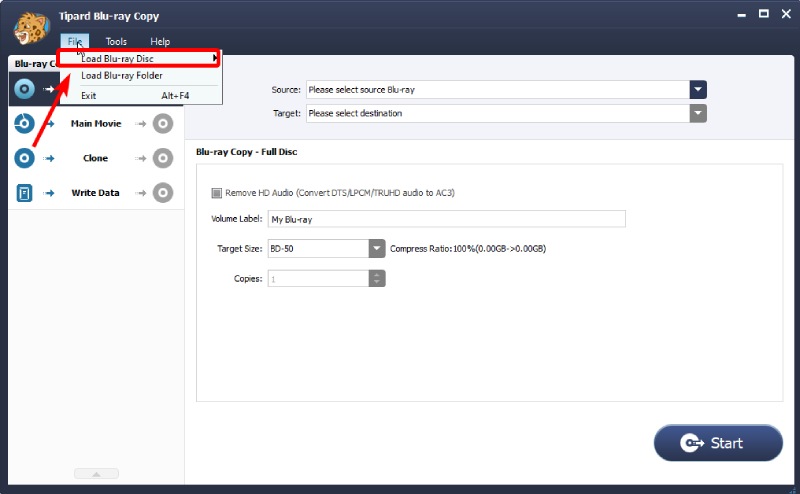Open the Tools menu

click(116, 41)
